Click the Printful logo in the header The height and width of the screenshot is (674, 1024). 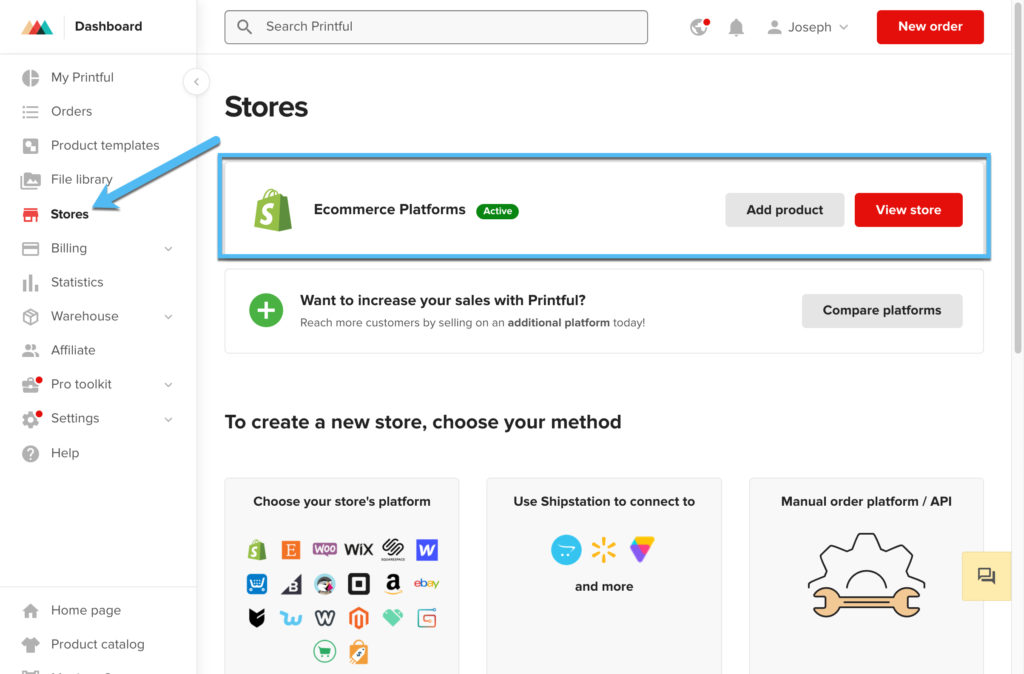[x=37, y=27]
